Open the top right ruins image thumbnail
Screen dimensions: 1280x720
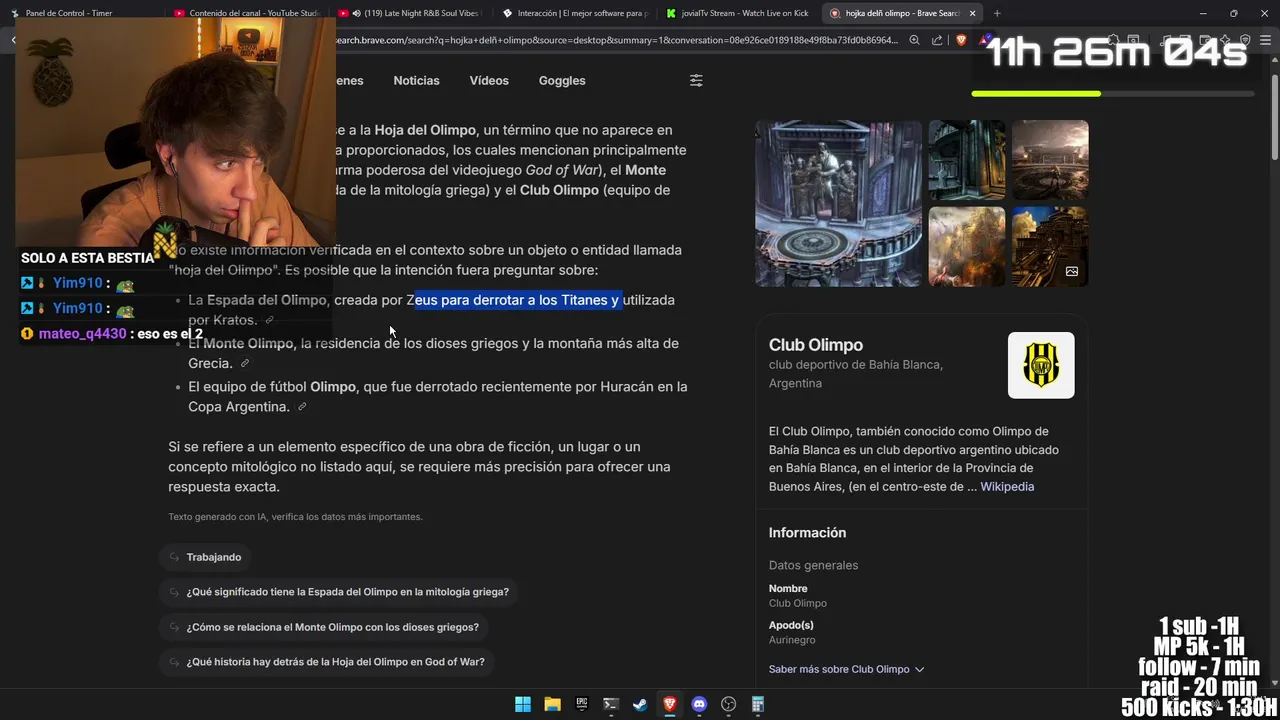1050,160
